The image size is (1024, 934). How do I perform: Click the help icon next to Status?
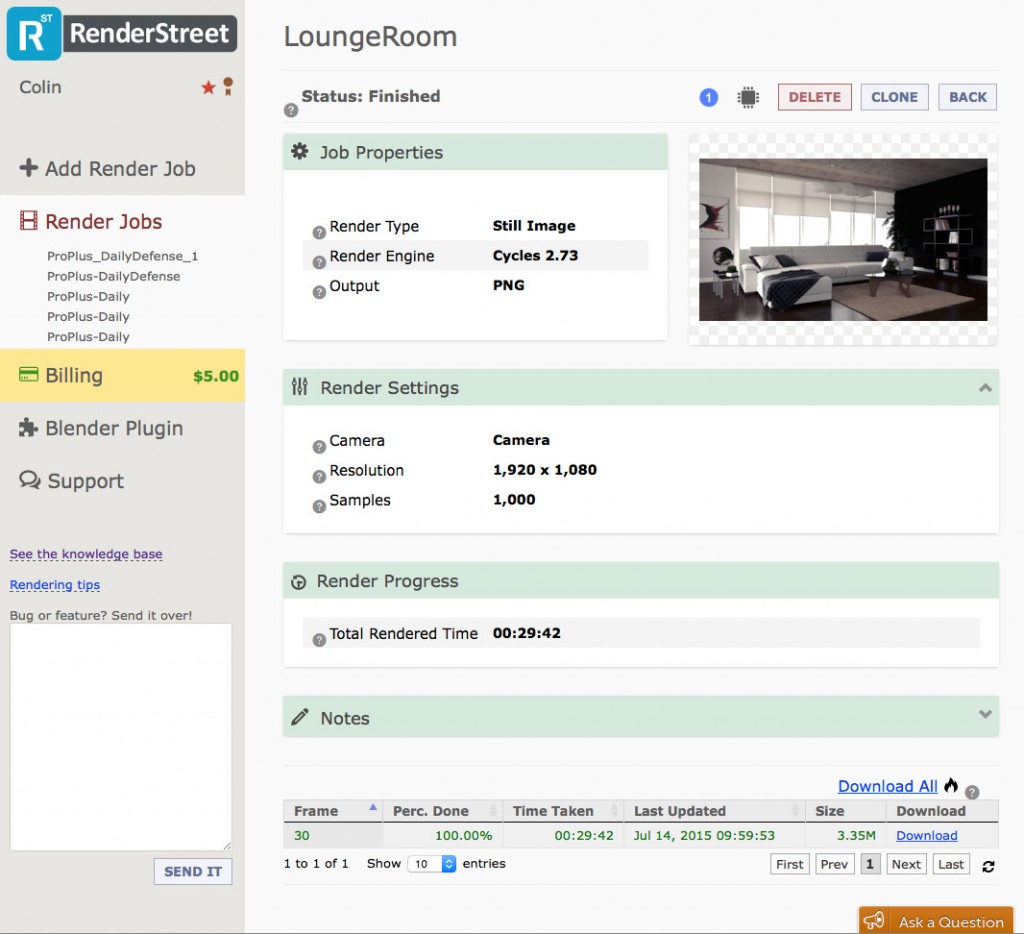point(291,110)
